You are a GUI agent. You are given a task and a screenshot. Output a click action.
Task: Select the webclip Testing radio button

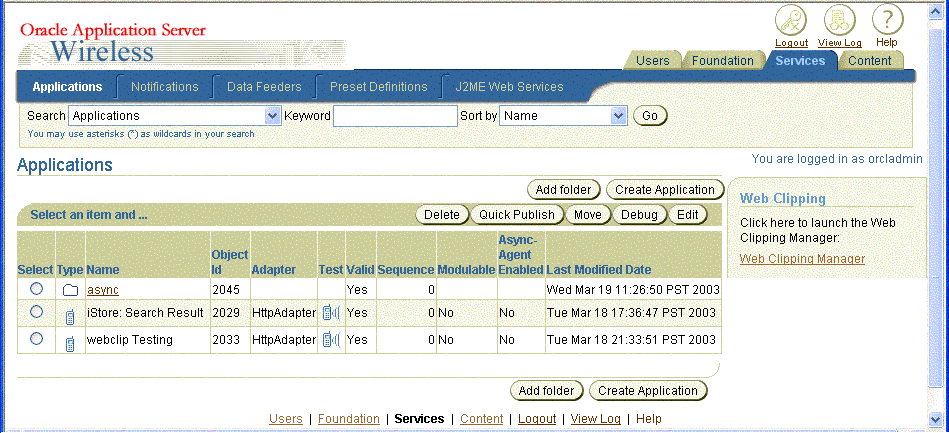(x=36, y=339)
